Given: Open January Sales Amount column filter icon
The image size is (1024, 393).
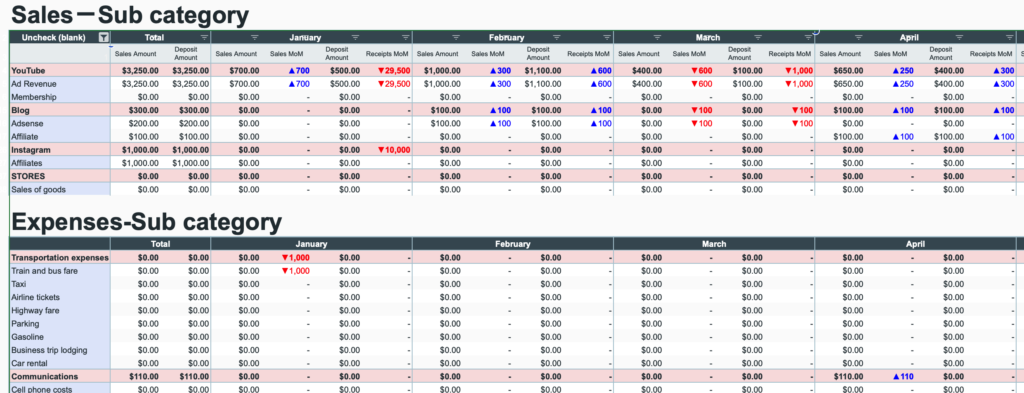Looking at the screenshot, I should point(255,37).
